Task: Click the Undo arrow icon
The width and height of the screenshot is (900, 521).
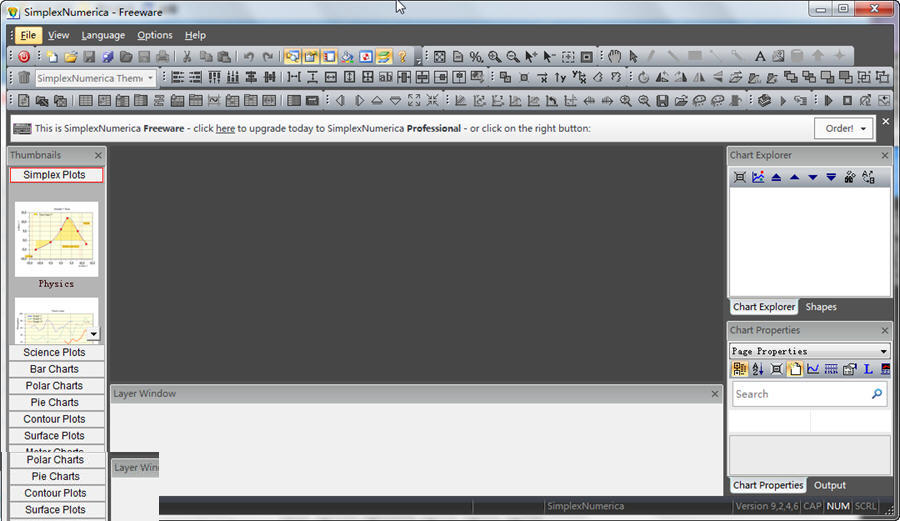Action: click(x=249, y=57)
